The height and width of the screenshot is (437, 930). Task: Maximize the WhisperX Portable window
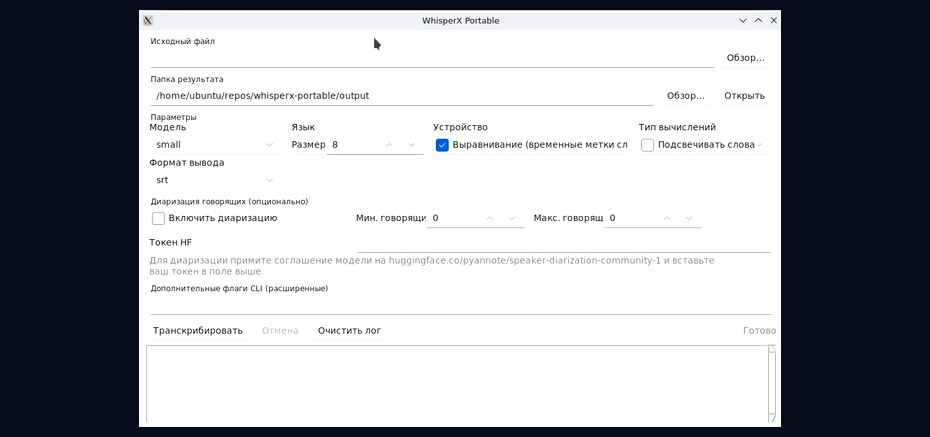point(758,20)
